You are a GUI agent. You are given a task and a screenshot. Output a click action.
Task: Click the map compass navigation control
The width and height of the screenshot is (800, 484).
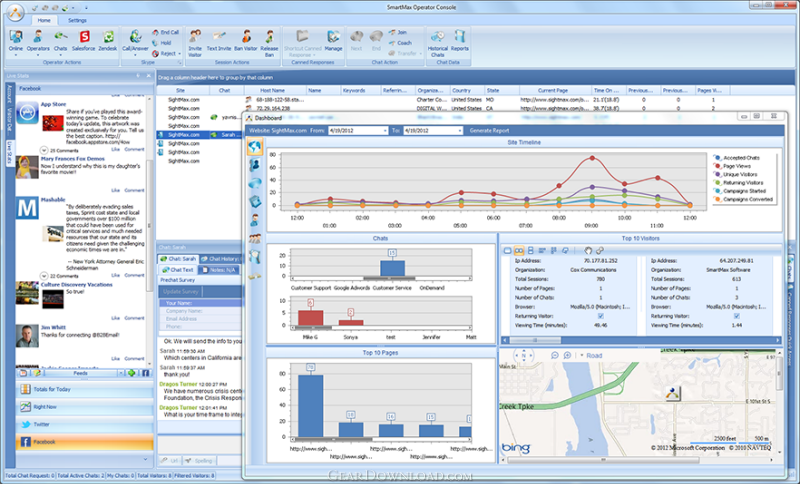[x=523, y=355]
